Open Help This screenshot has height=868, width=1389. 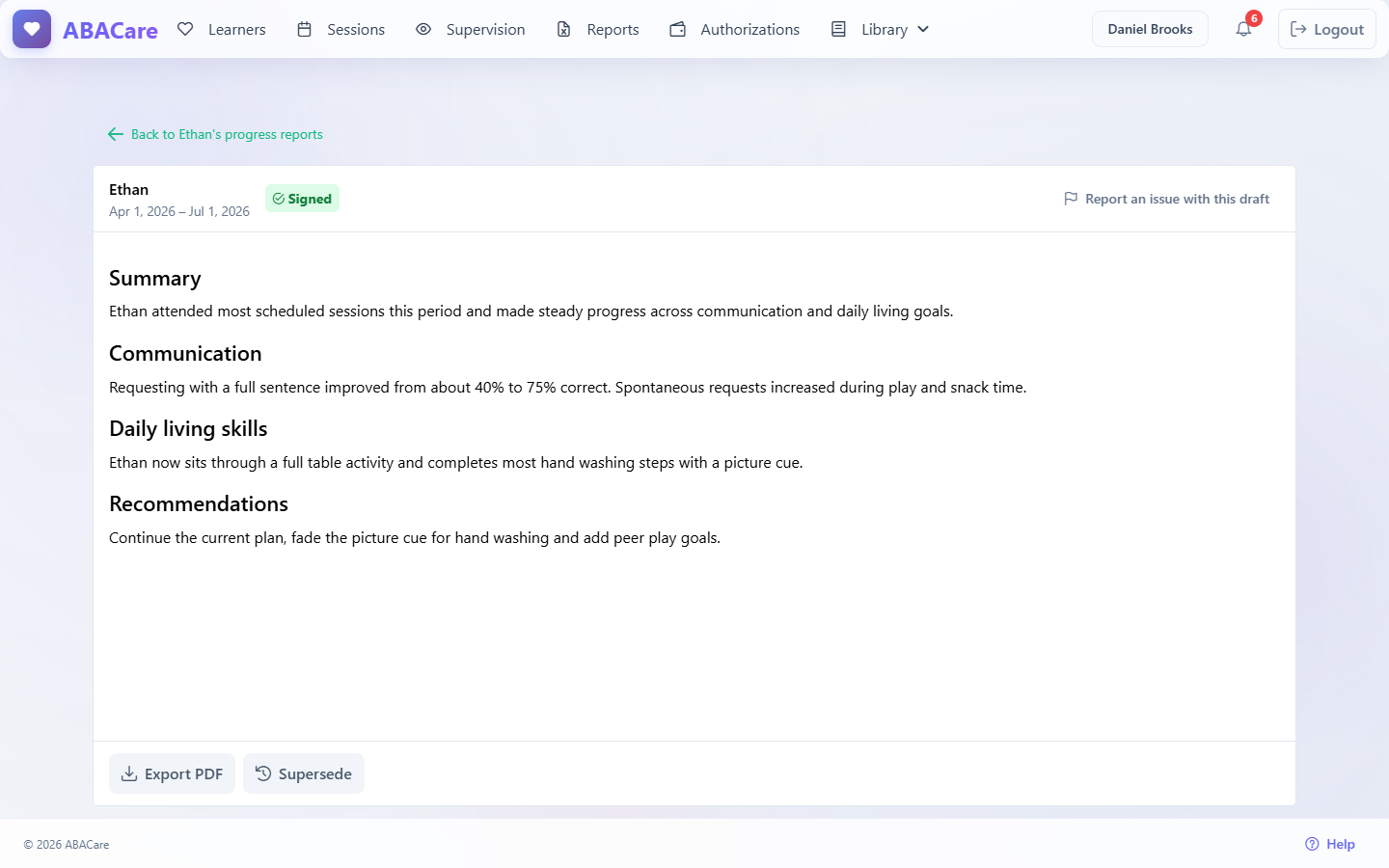(1330, 844)
